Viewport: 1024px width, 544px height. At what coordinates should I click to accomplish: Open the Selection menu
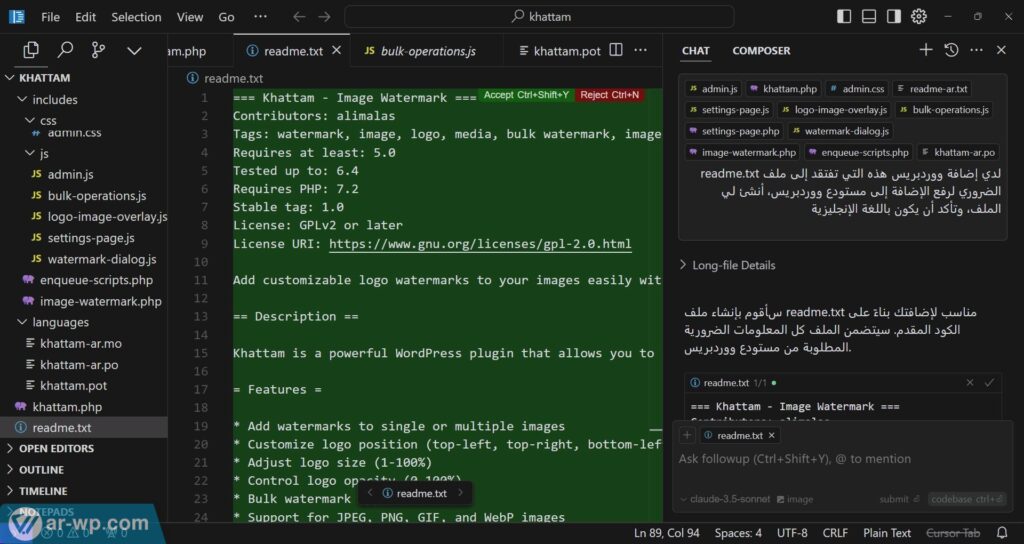pyautogui.click(x=136, y=17)
